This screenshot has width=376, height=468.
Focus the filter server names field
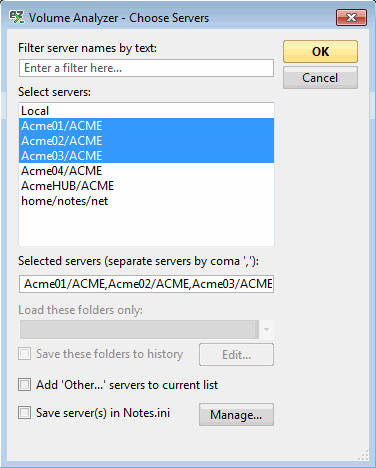[146, 68]
